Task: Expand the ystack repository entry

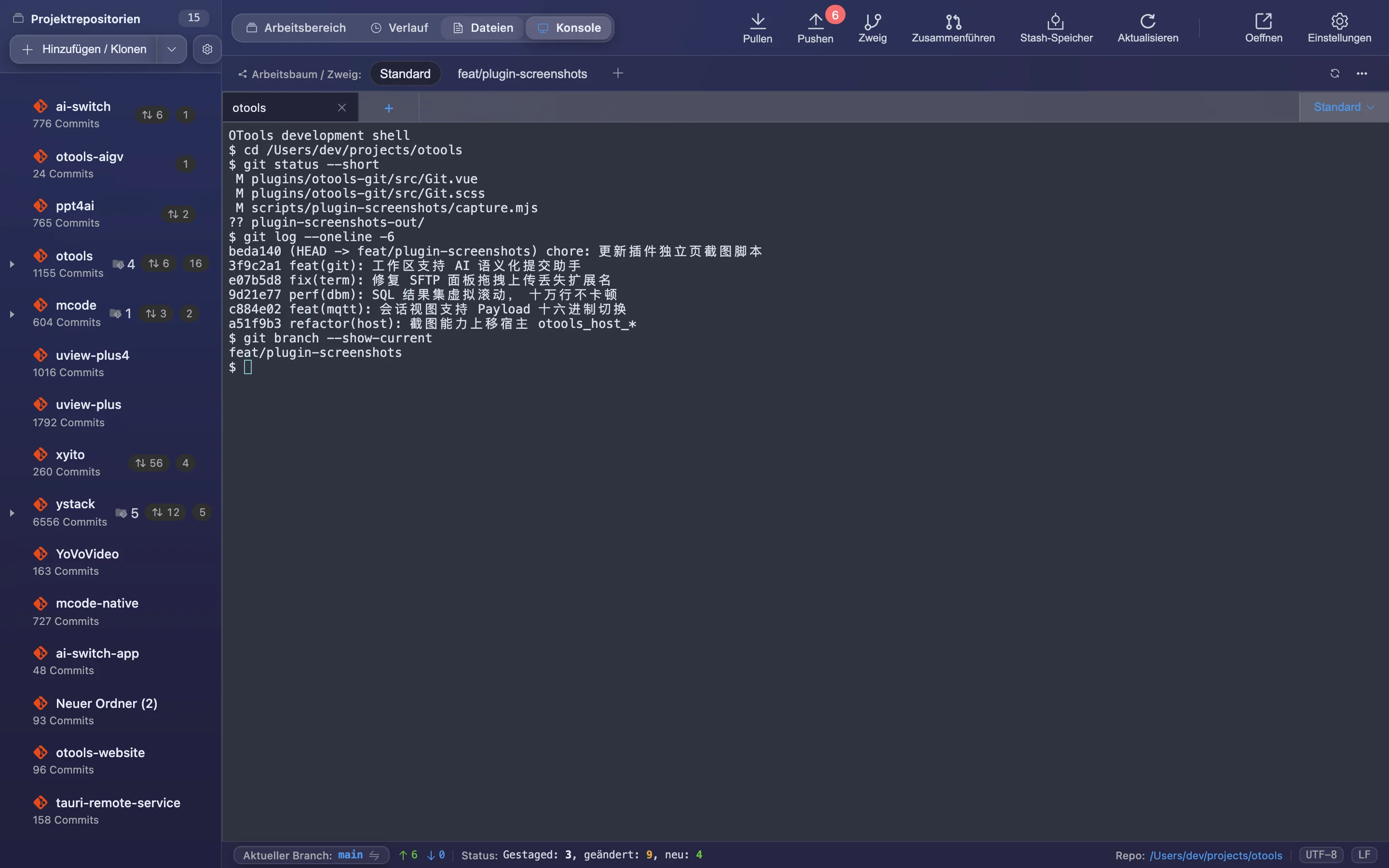Action: coord(12,513)
